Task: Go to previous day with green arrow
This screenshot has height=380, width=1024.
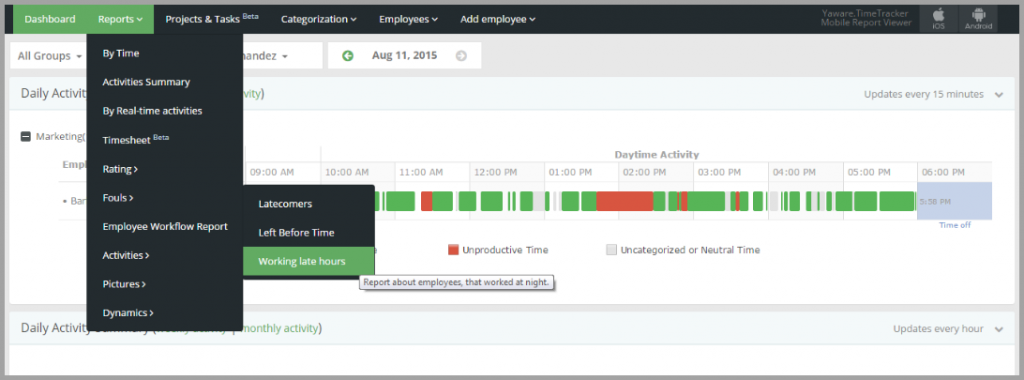Action: [348, 55]
